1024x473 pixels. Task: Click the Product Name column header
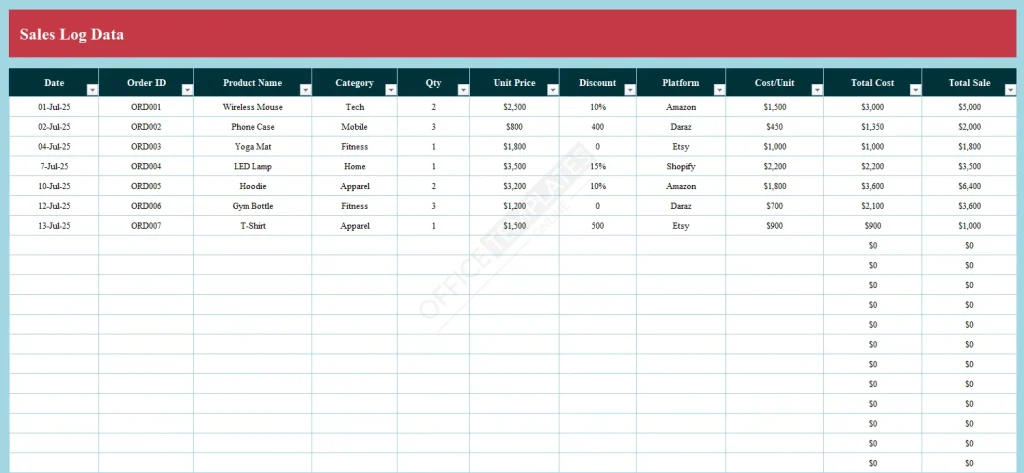click(x=253, y=82)
